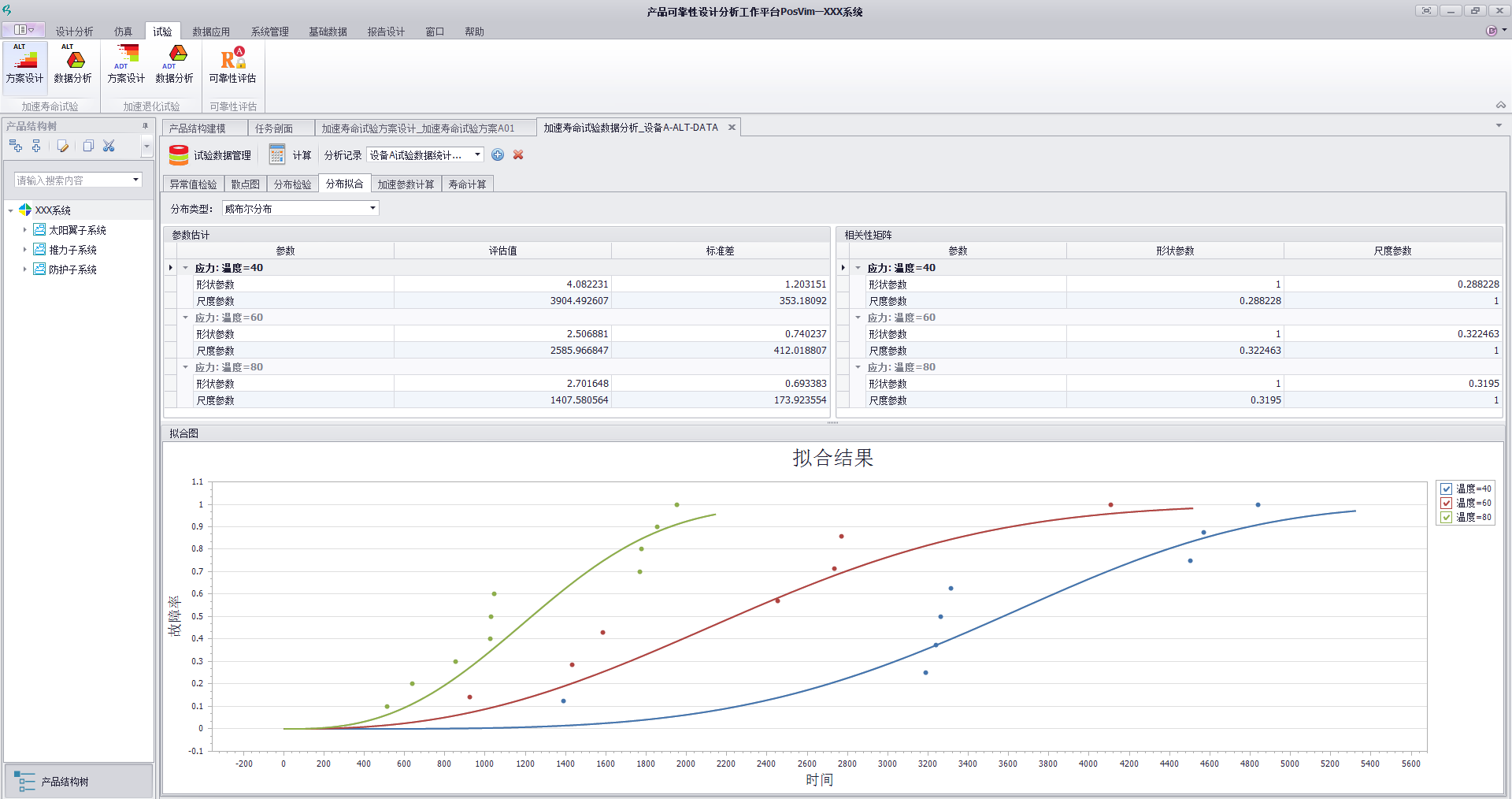The width and height of the screenshot is (1512, 799).
Task: Open 试验数据管理 database icon
Action: tap(179, 155)
